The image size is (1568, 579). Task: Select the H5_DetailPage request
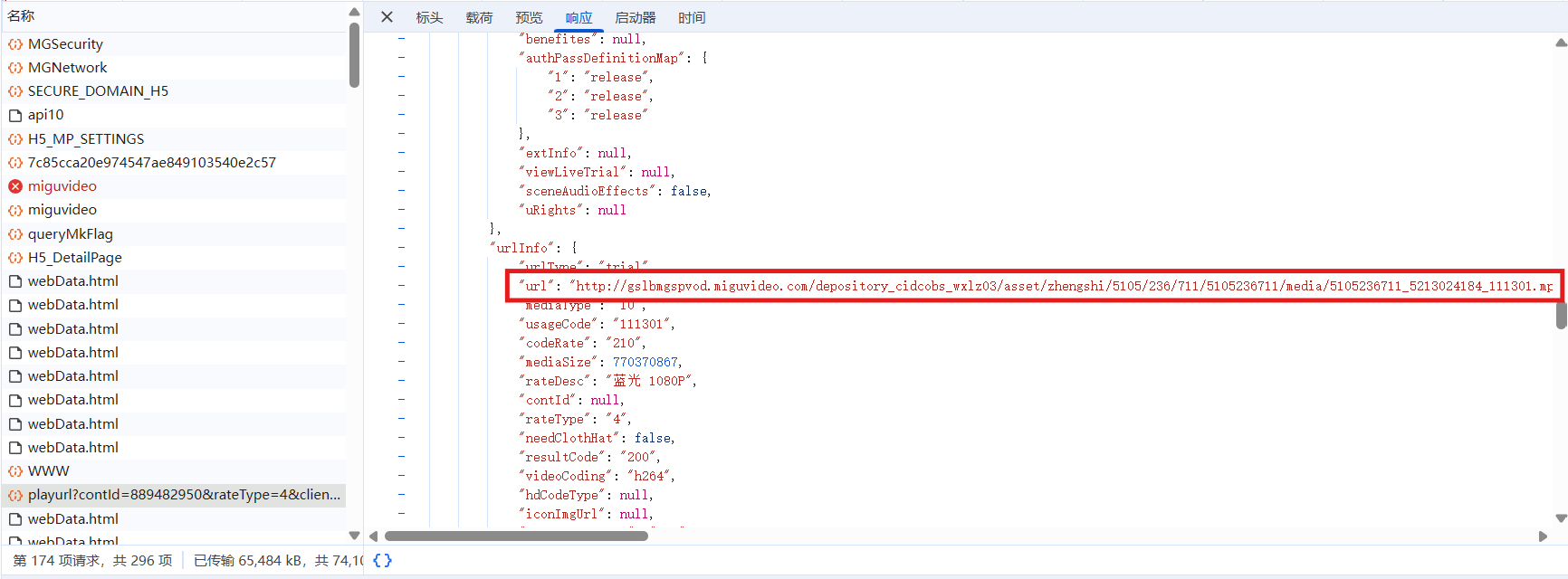click(174, 258)
